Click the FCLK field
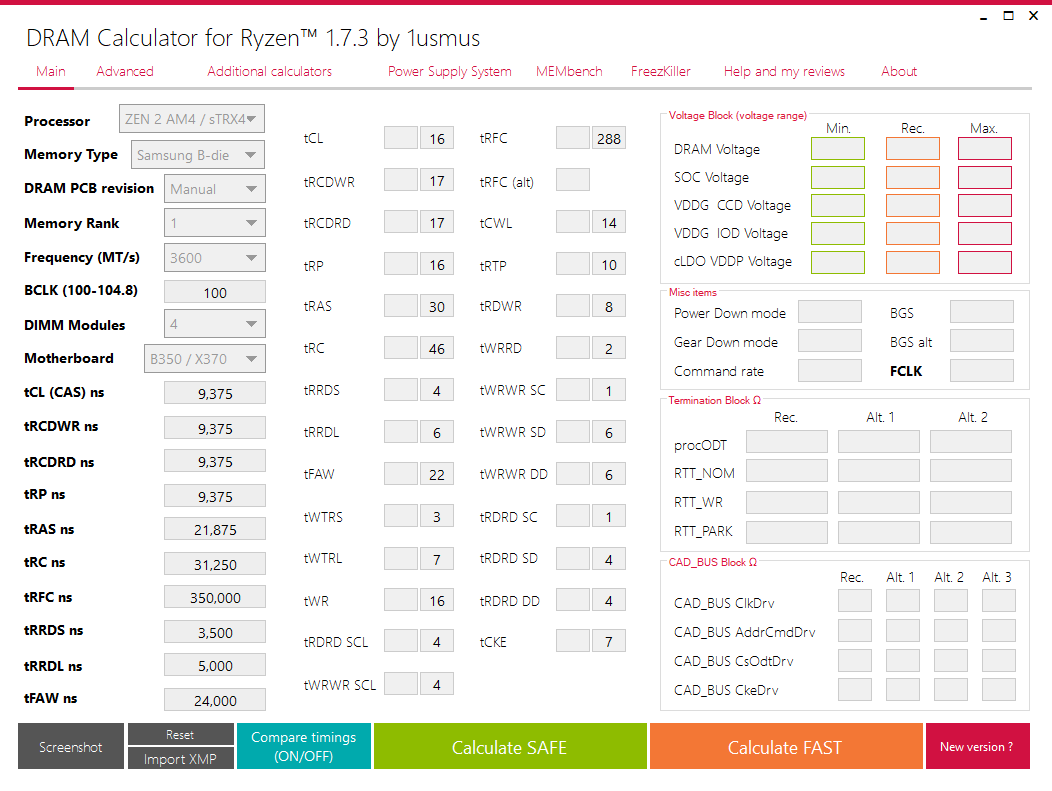1052x791 pixels. [982, 370]
